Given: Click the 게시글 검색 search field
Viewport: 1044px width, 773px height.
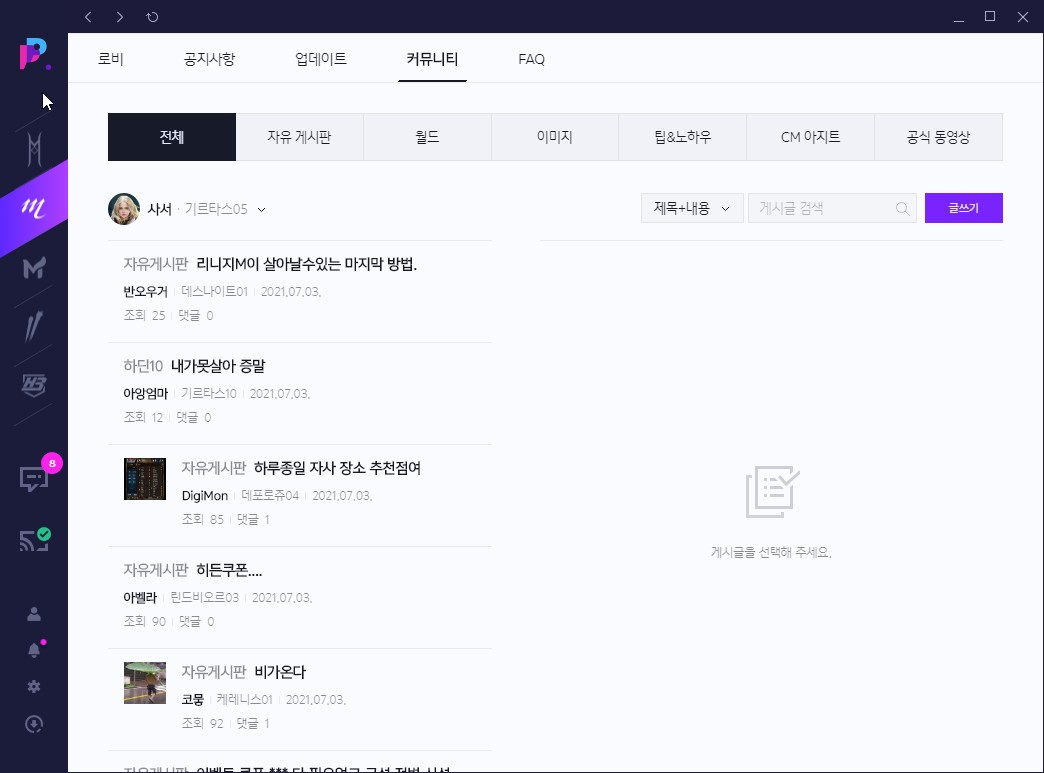Looking at the screenshot, I should [x=820, y=209].
